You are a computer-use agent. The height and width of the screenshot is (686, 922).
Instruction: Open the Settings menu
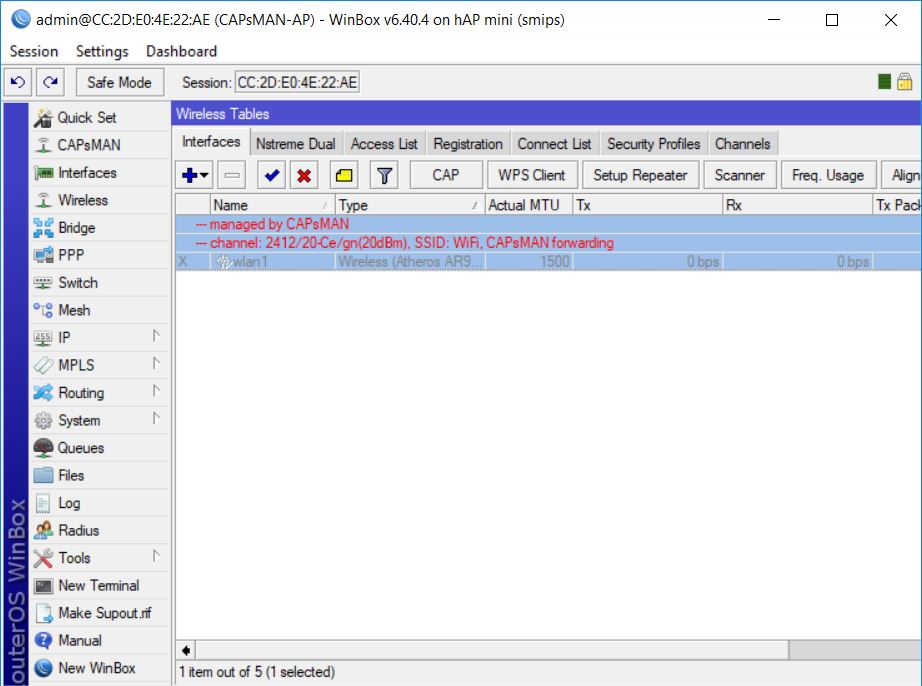coord(102,52)
